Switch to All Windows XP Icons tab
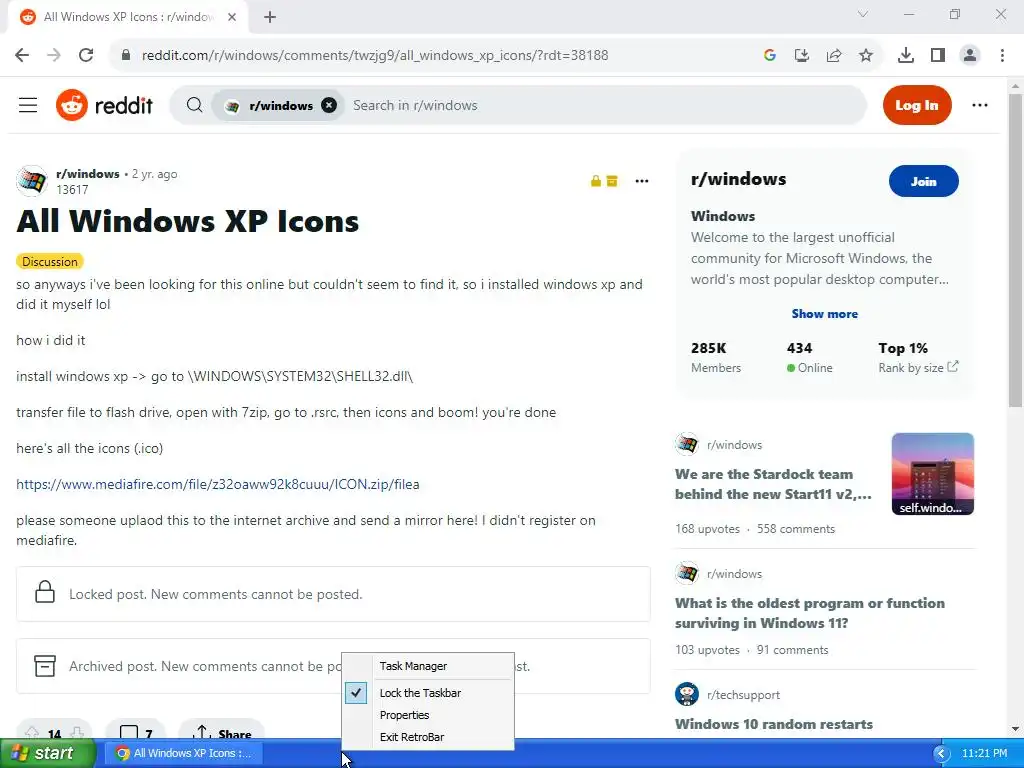Image resolution: width=1024 pixels, height=768 pixels. click(x=127, y=17)
